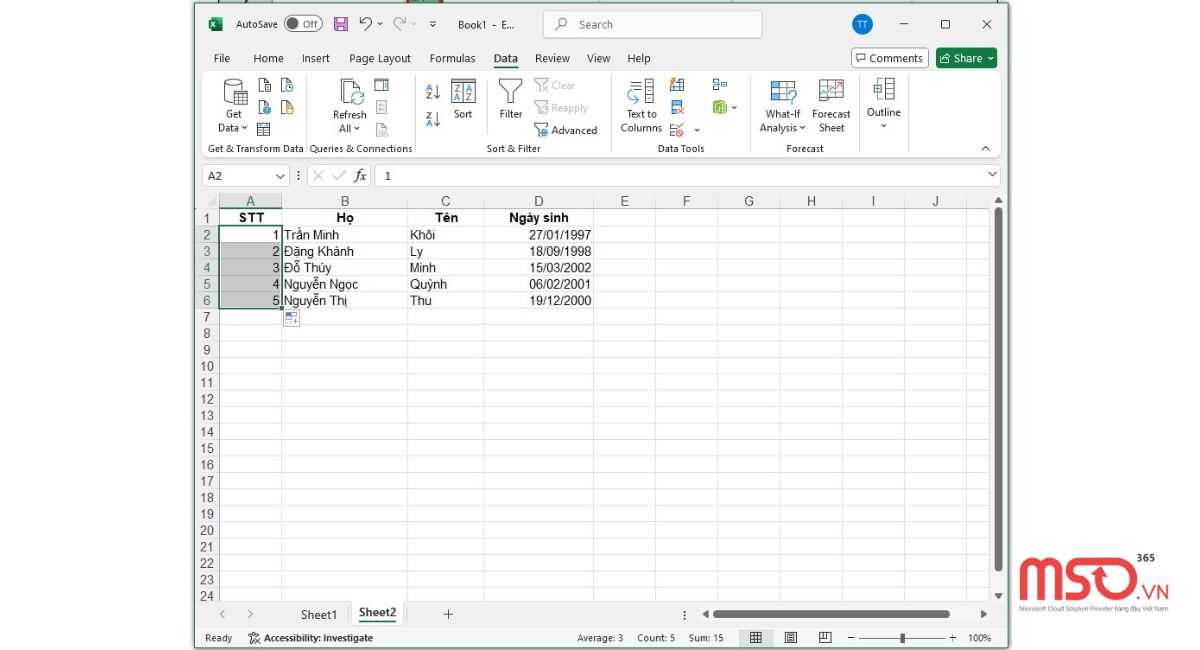The image size is (1200, 650).
Task: Click the From Table/Range icon
Action: [x=264, y=129]
